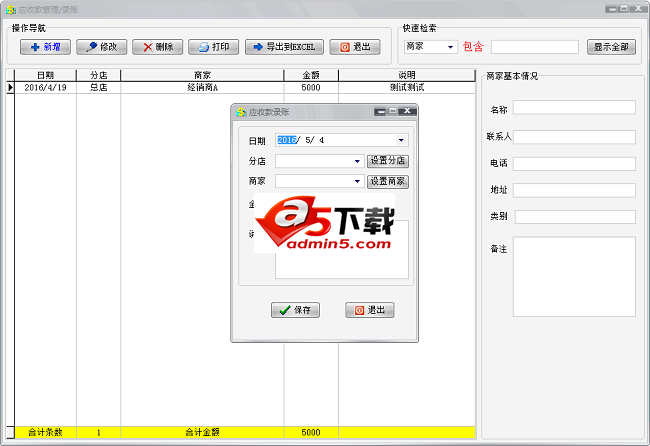Click the 打印 (print) button

[x=213, y=47]
